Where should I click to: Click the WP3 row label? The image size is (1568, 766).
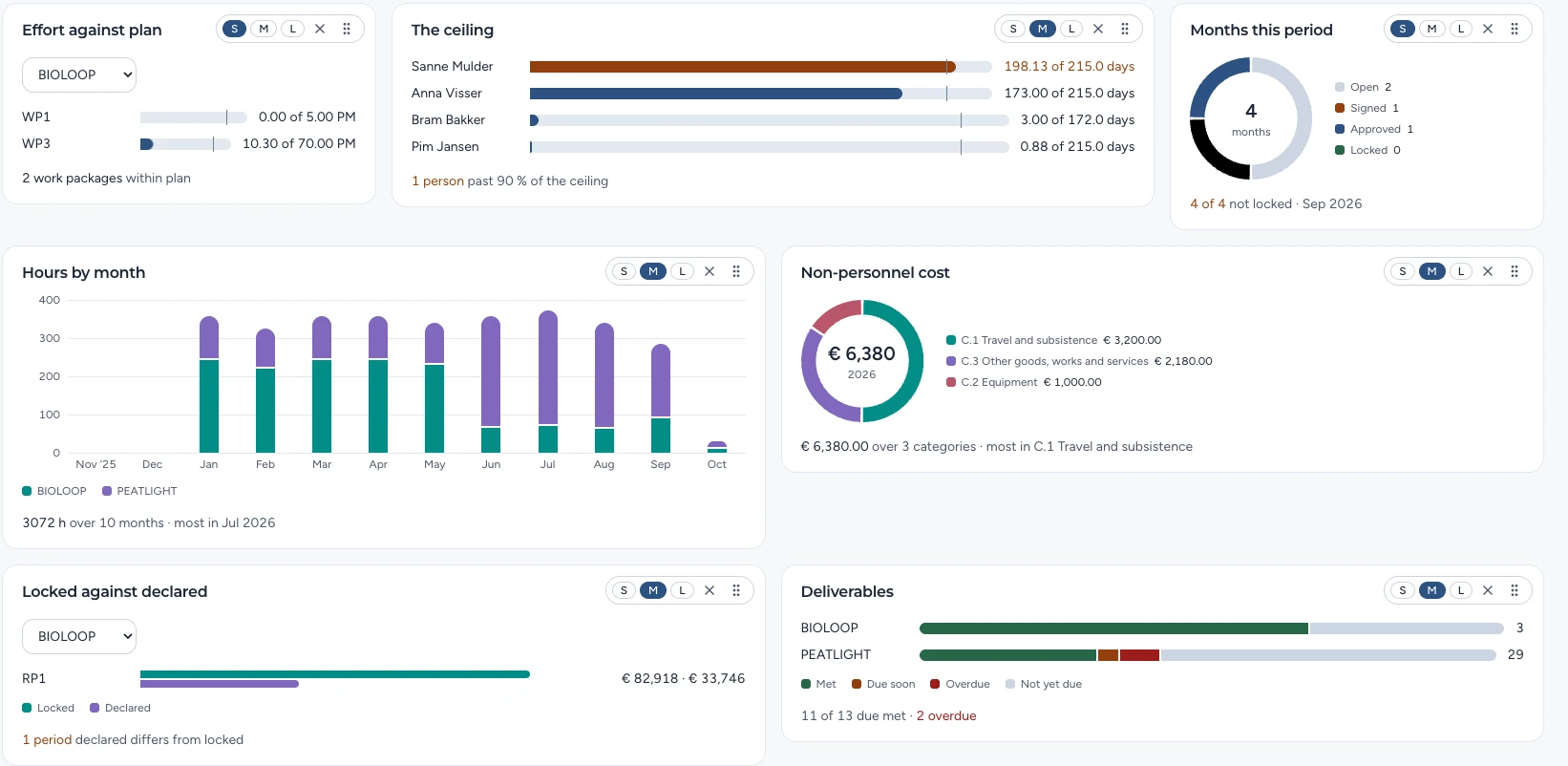tap(36, 143)
